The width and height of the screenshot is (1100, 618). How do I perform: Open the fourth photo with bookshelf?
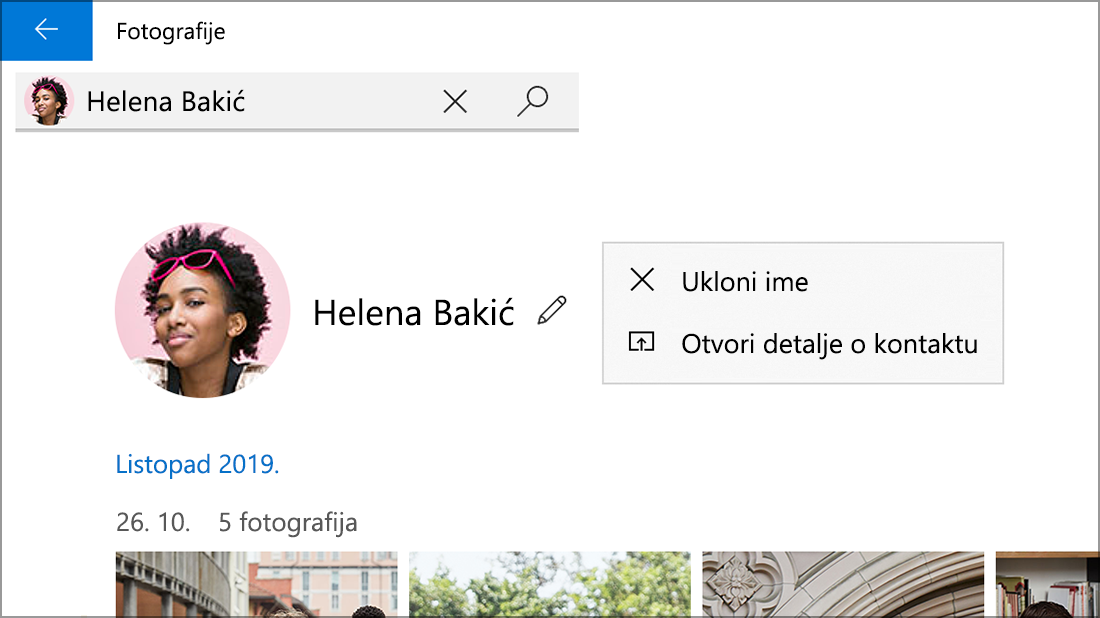(x=1047, y=584)
